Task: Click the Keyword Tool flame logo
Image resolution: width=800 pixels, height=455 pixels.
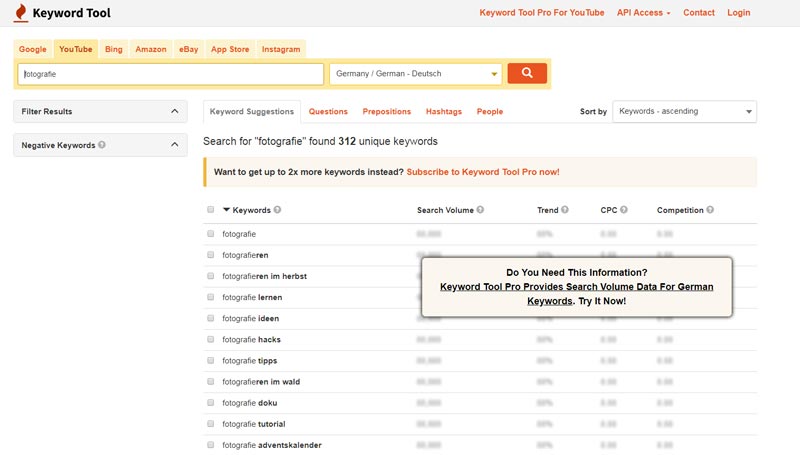Action: [x=21, y=13]
